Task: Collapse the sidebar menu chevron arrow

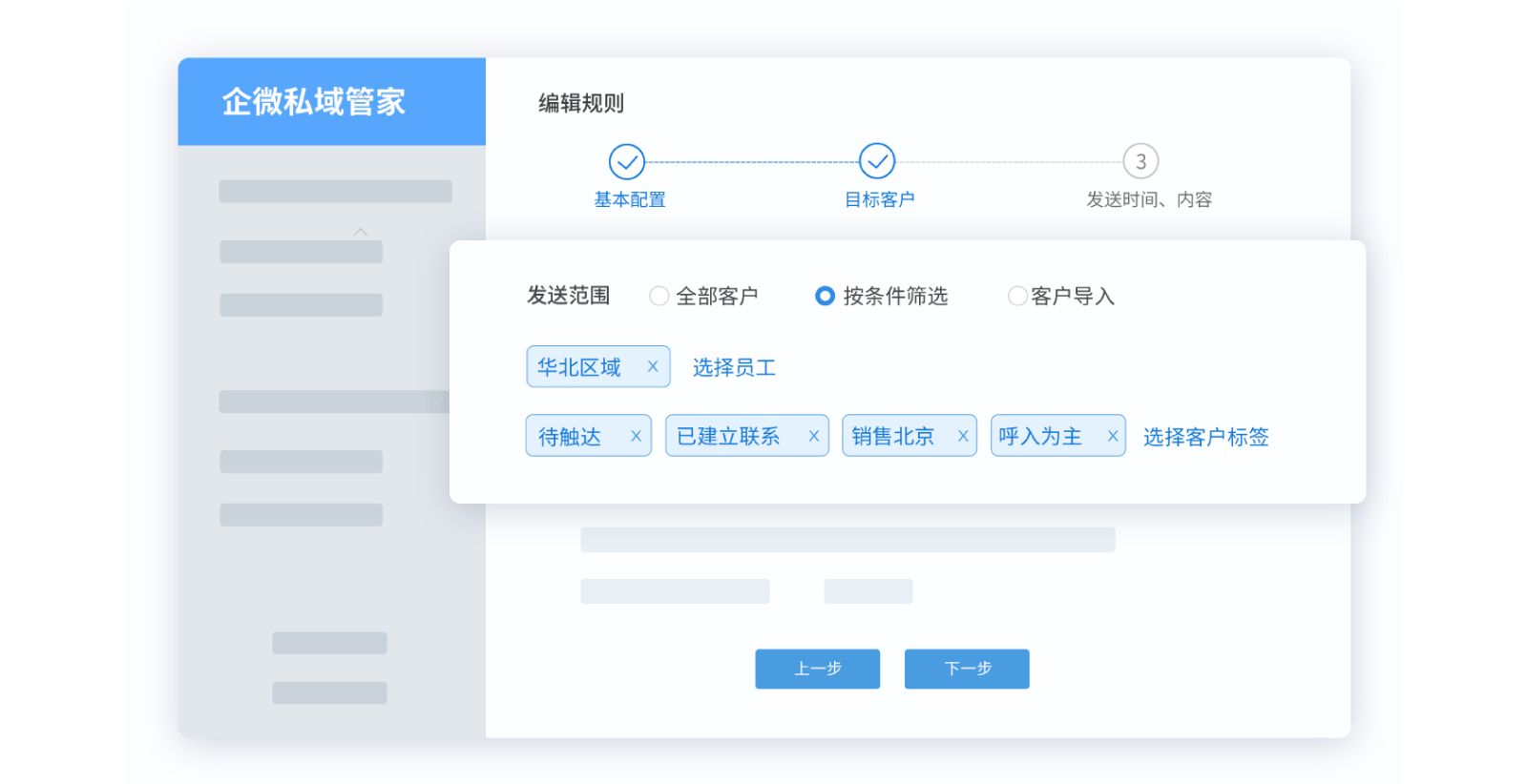Action: (x=361, y=232)
